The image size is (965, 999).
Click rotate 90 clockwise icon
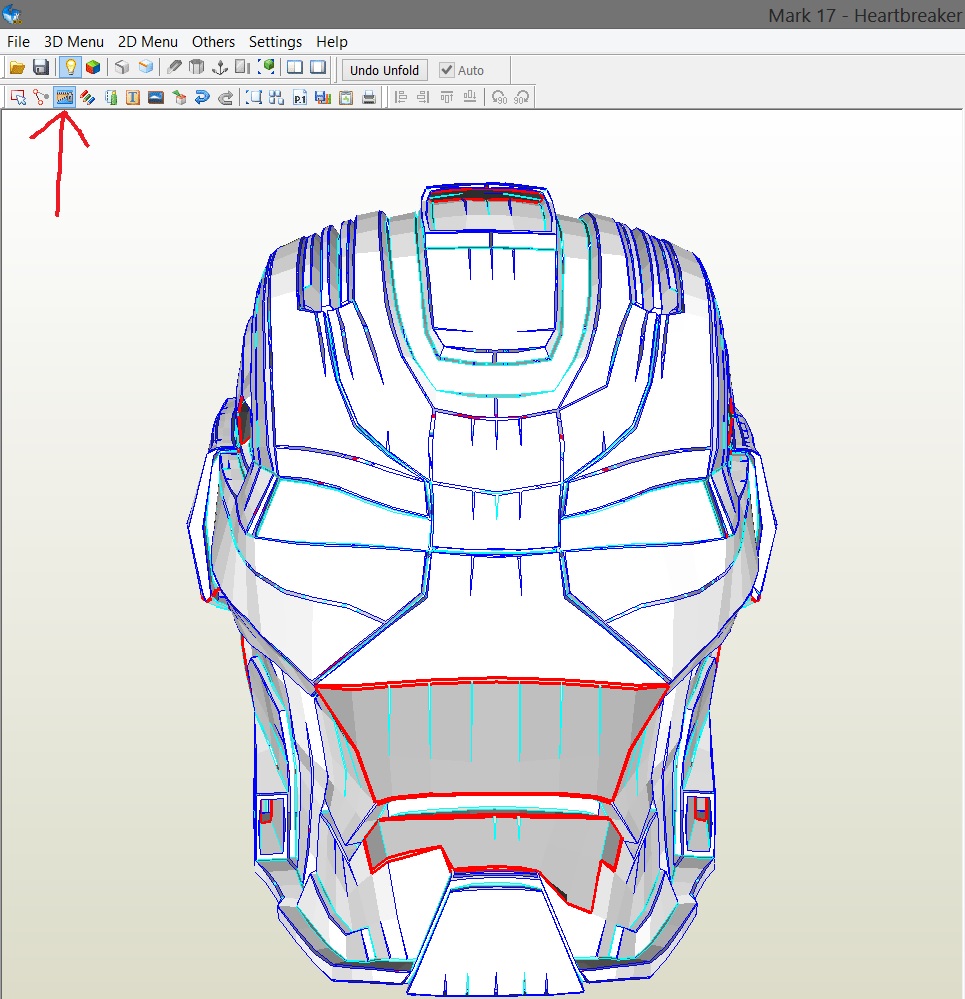pyautogui.click(x=522, y=97)
